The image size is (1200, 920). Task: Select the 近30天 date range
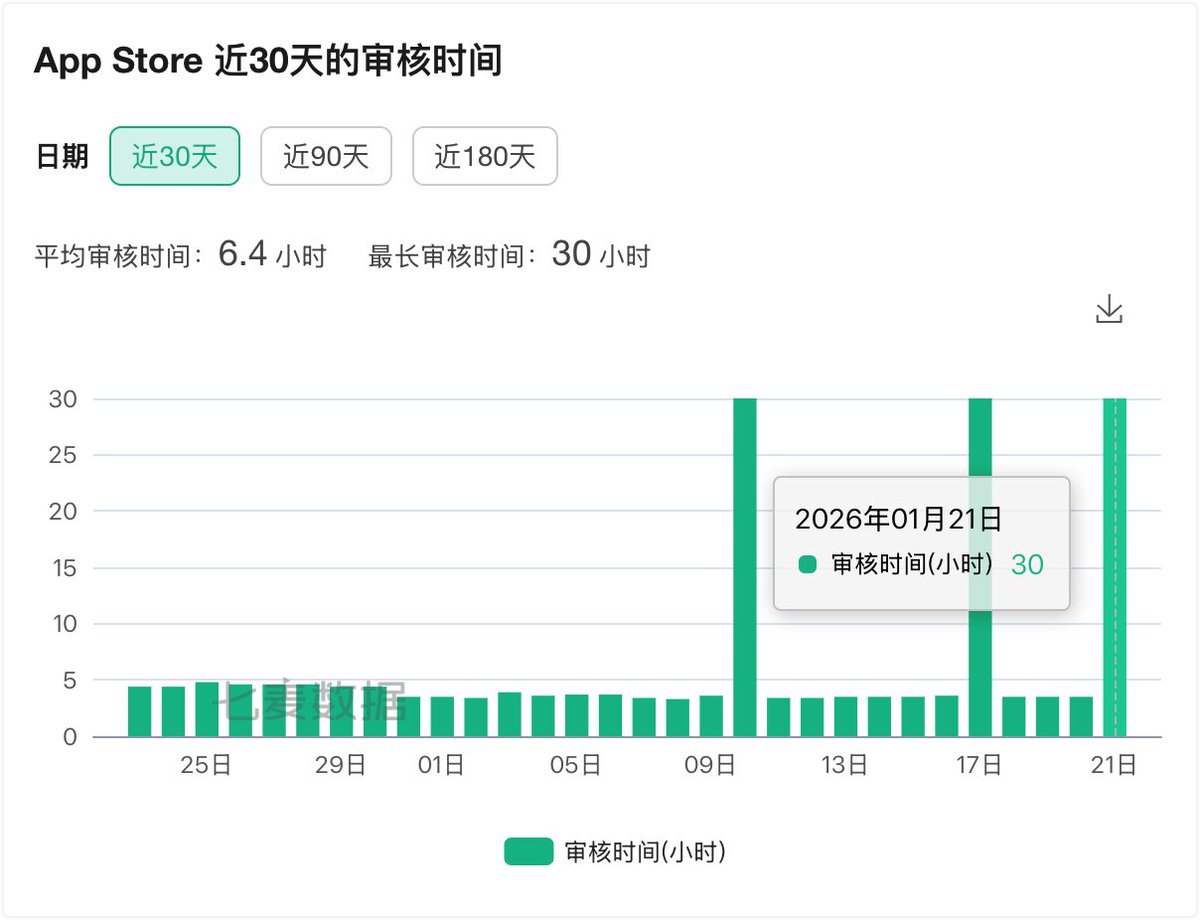tap(175, 156)
